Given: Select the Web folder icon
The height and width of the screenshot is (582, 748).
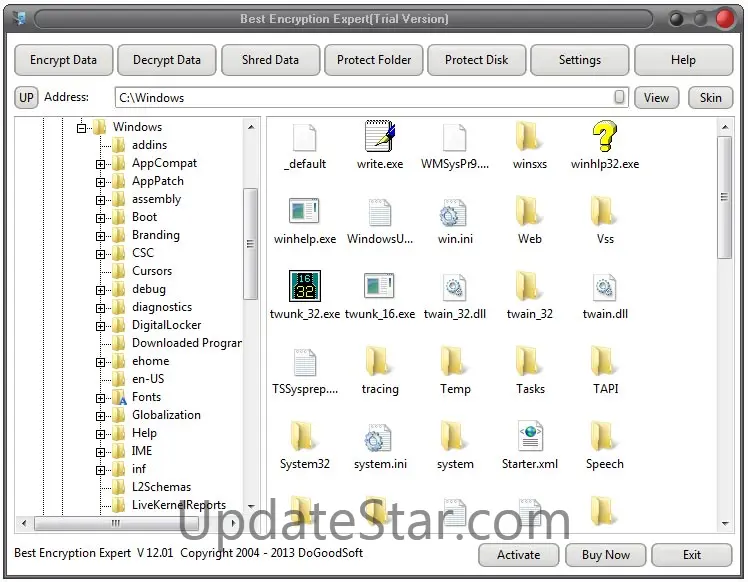Looking at the screenshot, I should [x=529, y=211].
